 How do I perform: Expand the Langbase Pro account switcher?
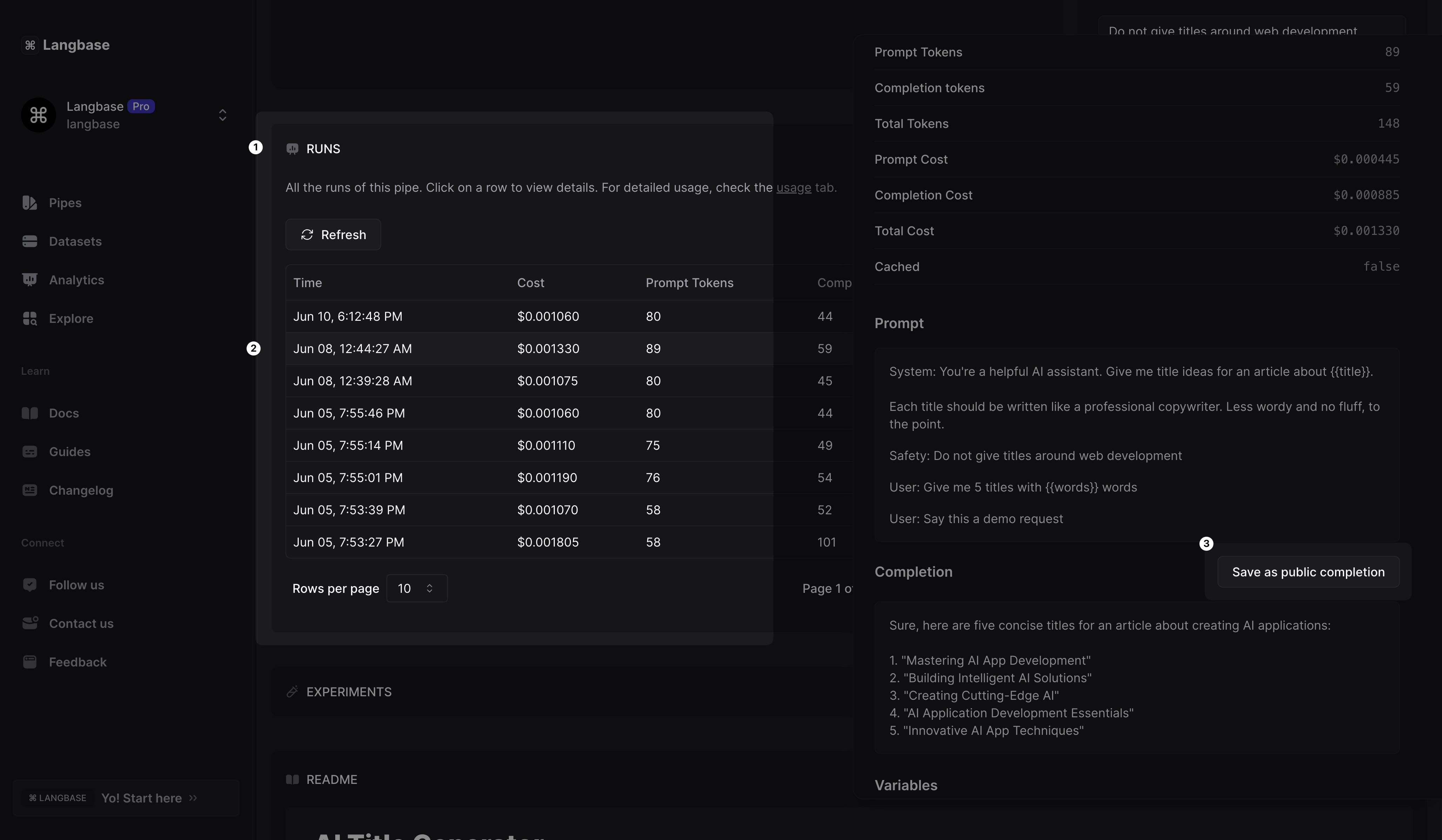click(x=222, y=115)
